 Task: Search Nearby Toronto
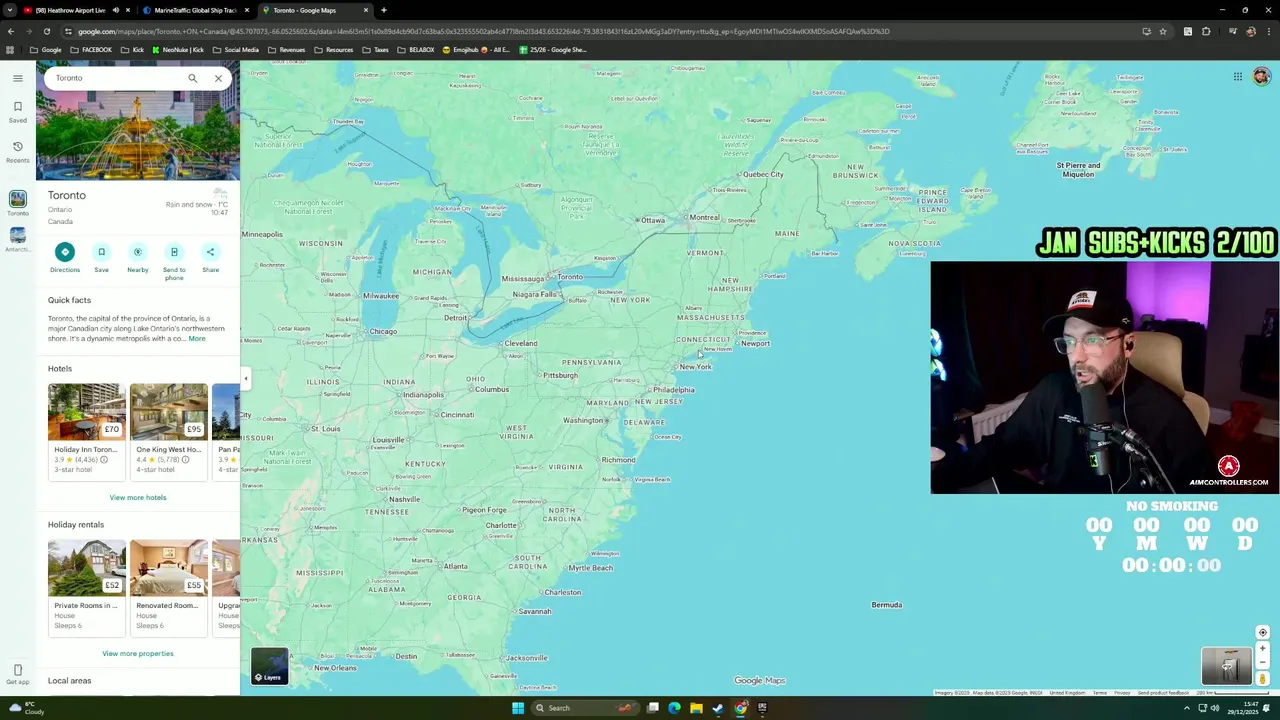tap(138, 257)
